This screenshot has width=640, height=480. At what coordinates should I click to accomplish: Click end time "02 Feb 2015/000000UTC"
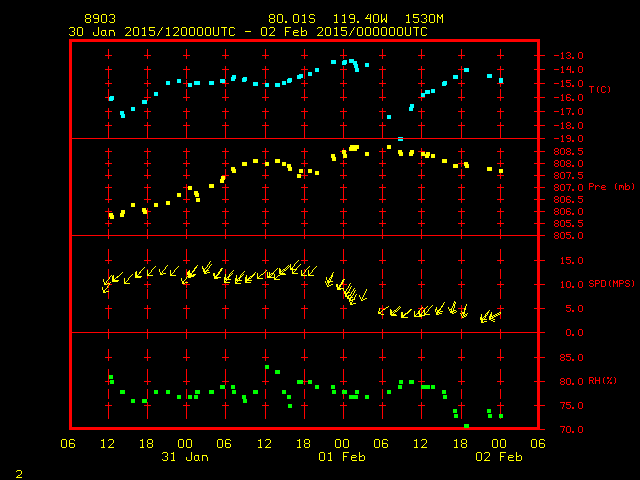(344, 32)
